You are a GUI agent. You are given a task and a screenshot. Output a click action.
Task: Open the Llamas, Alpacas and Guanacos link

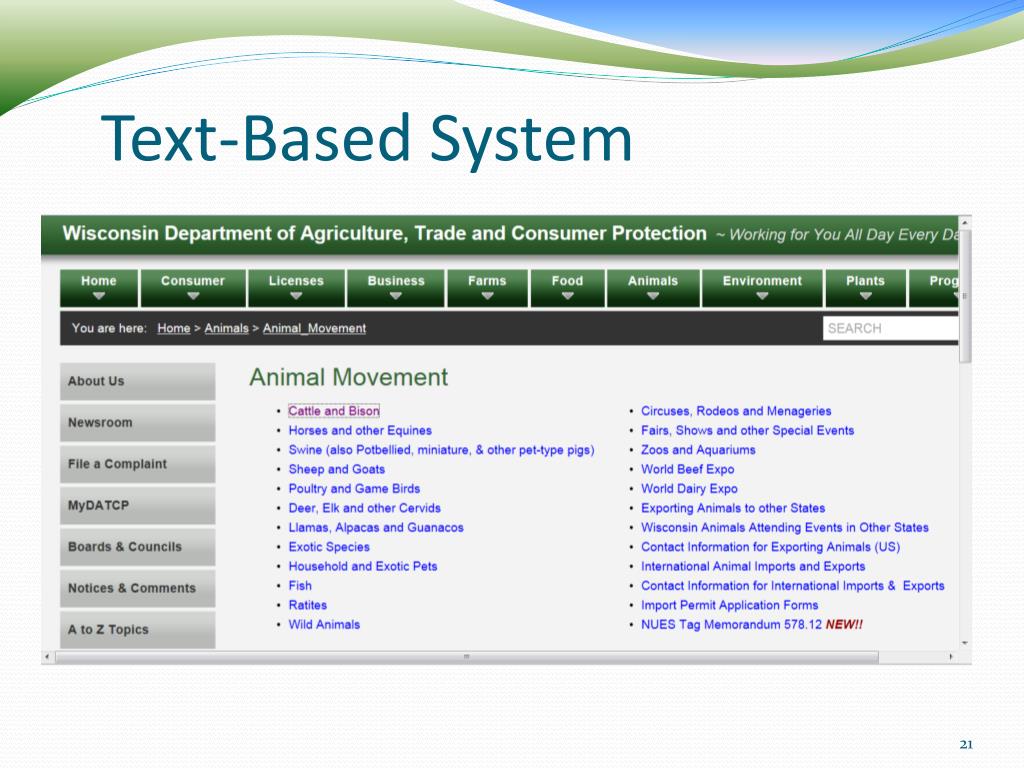pyautogui.click(x=376, y=528)
